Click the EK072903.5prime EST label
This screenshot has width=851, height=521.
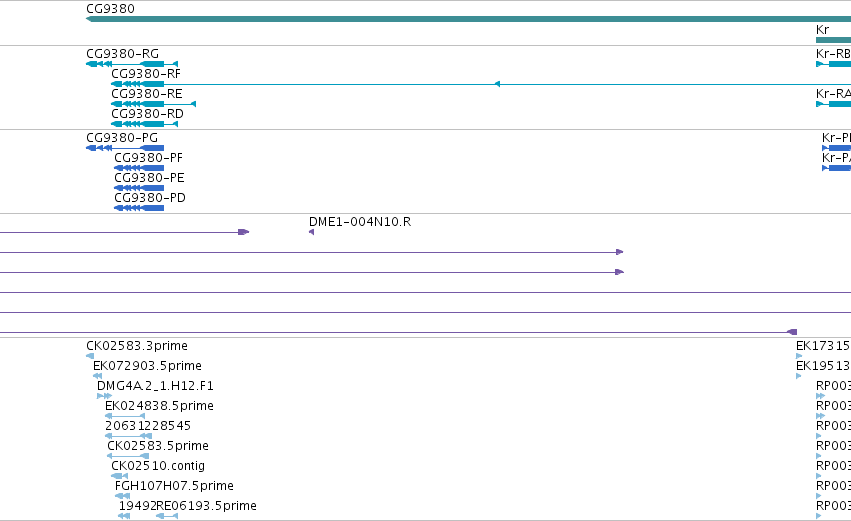point(147,366)
